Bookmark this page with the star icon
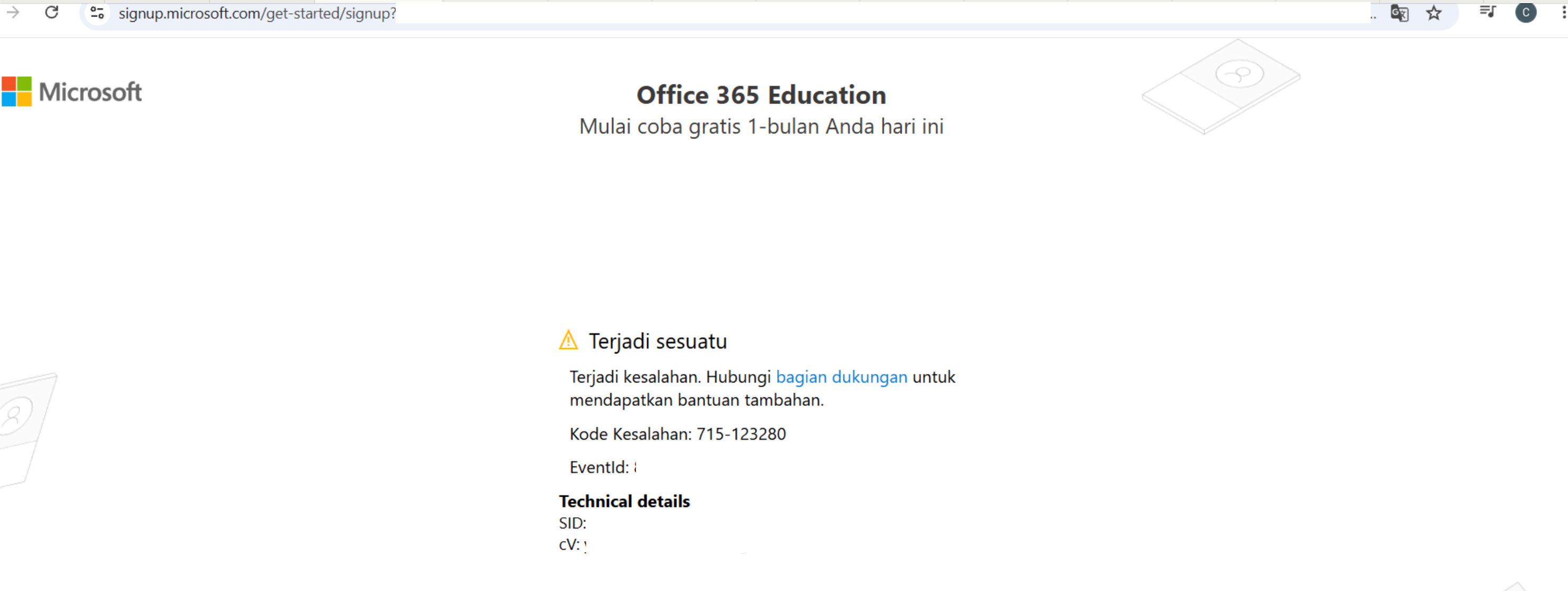The image size is (1568, 591). (1434, 13)
